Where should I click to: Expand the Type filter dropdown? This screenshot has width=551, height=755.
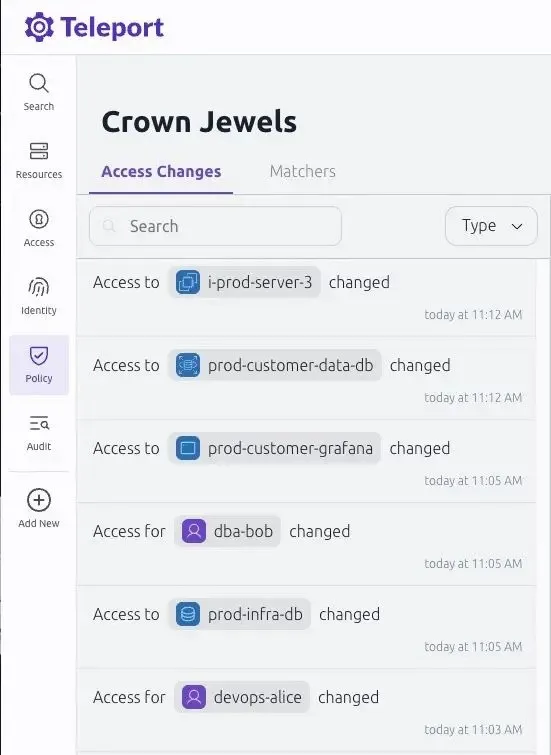(491, 226)
